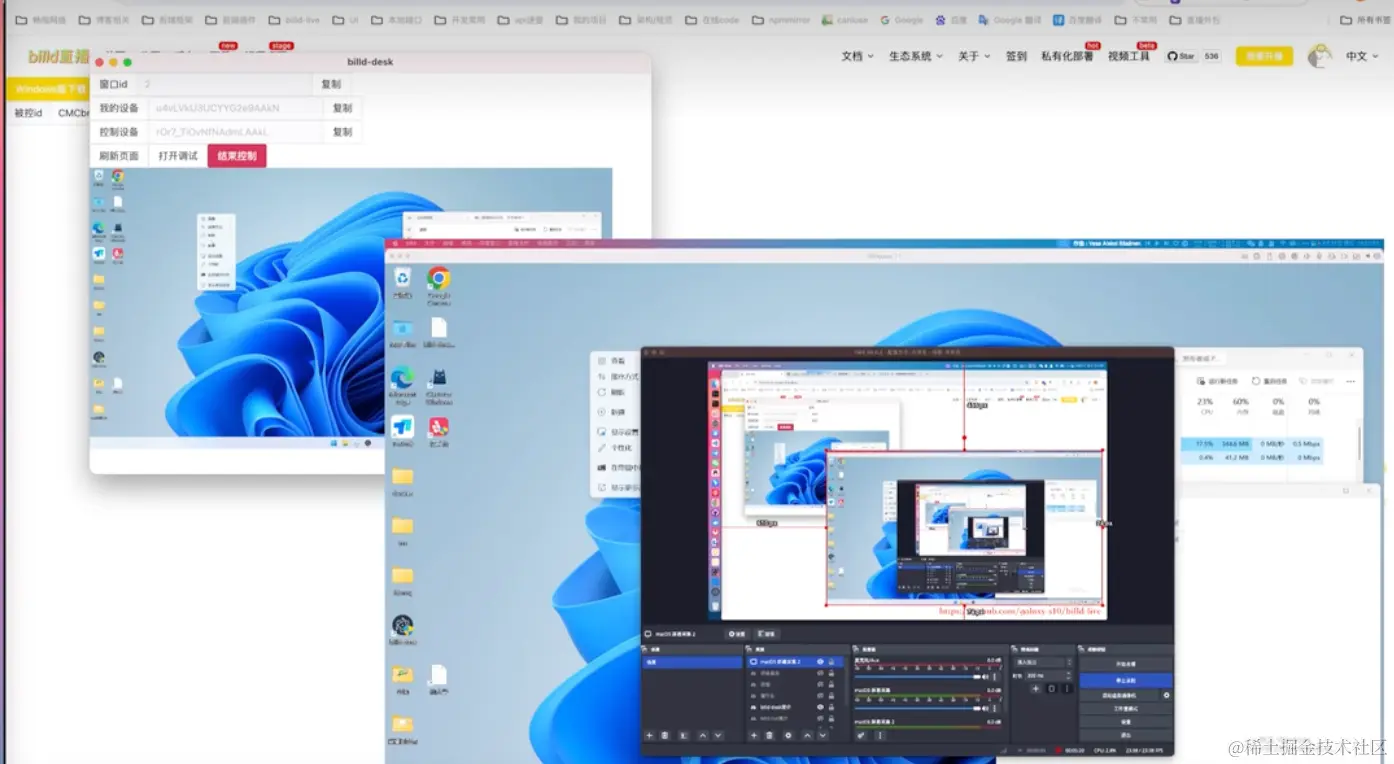The height and width of the screenshot is (764, 1394).
Task: Open mixer options menu beside the audio gear
Action: [880, 735]
